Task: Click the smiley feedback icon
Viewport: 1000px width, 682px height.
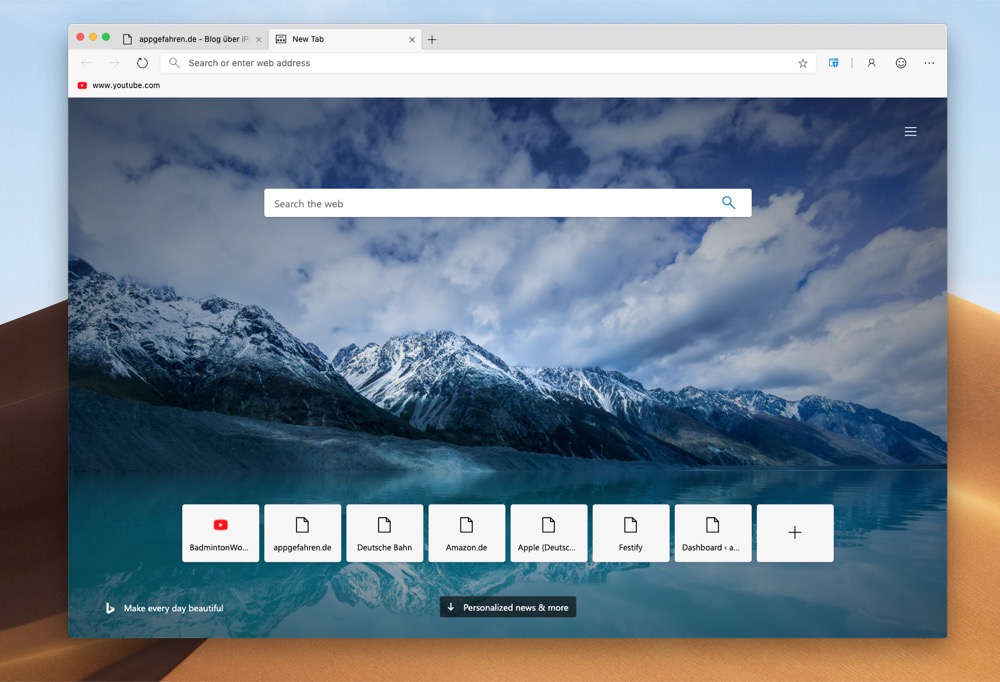Action: pos(901,63)
